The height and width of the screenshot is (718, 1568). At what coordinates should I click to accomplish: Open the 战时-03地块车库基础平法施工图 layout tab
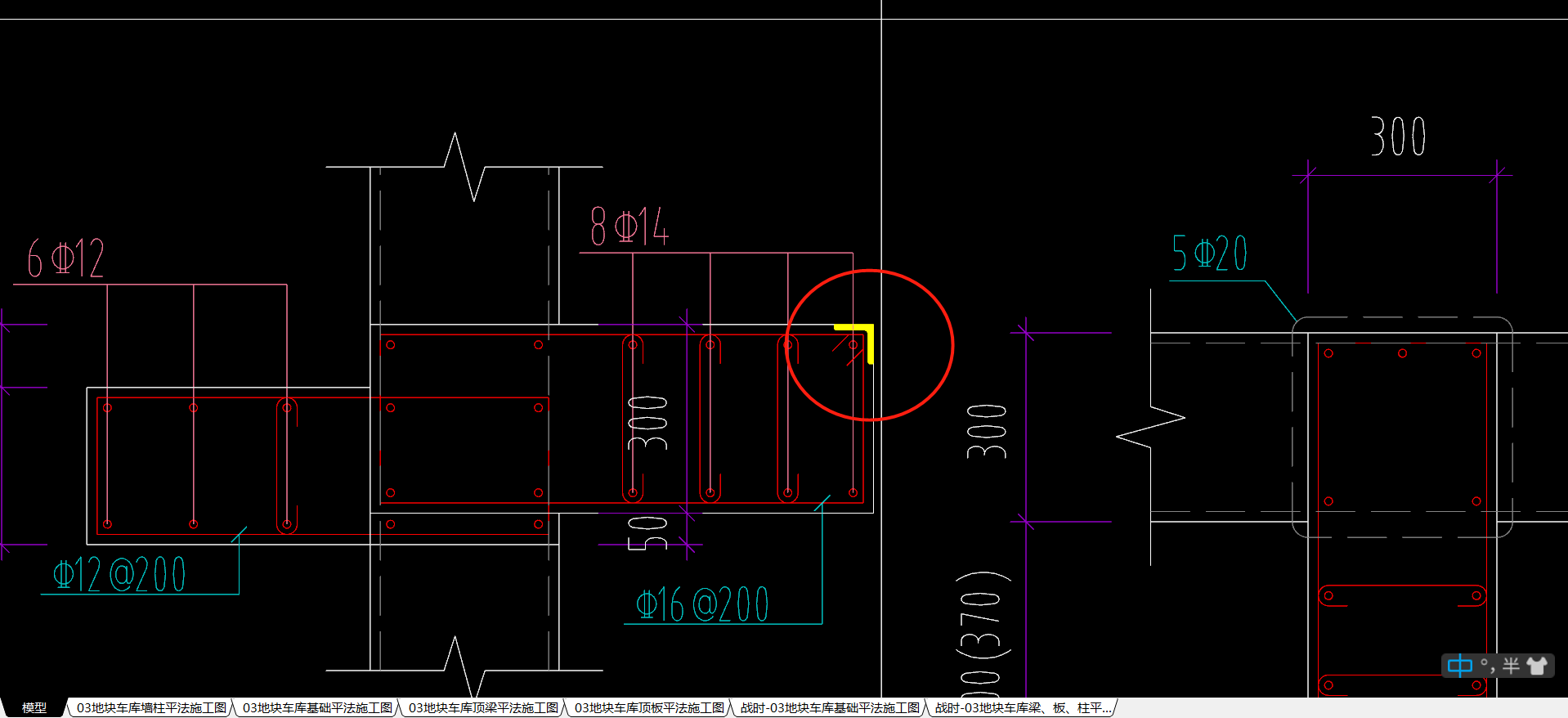point(830,707)
